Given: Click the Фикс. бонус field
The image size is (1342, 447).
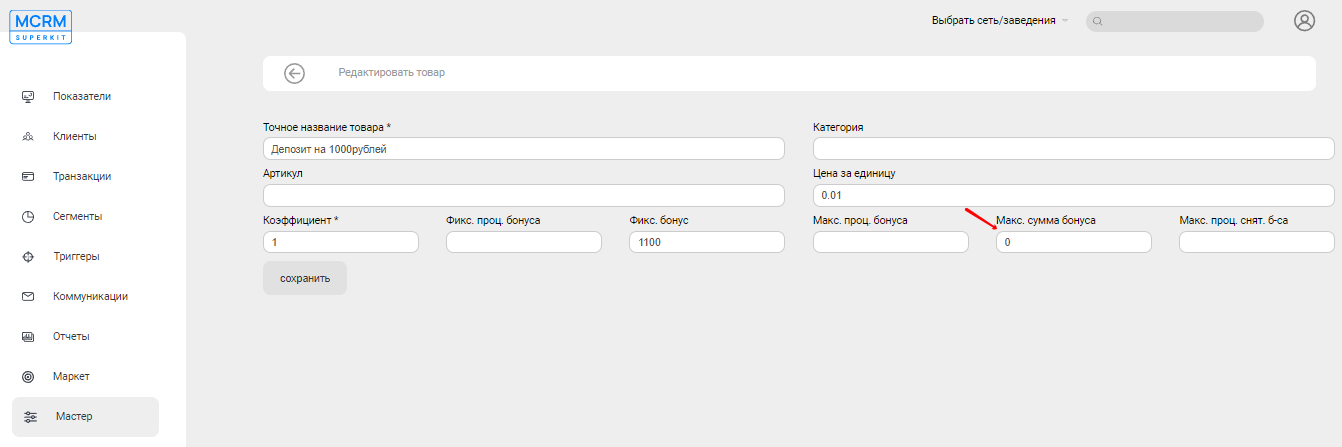Looking at the screenshot, I should click(707, 242).
